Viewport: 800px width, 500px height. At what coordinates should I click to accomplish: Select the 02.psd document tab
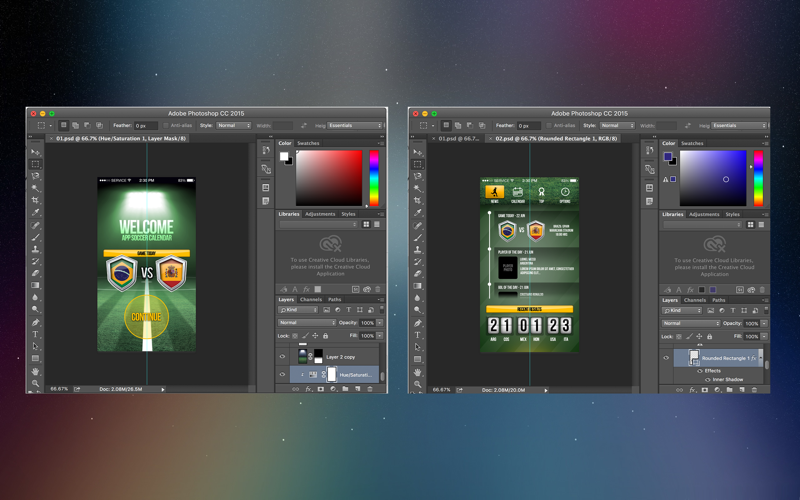[553, 138]
